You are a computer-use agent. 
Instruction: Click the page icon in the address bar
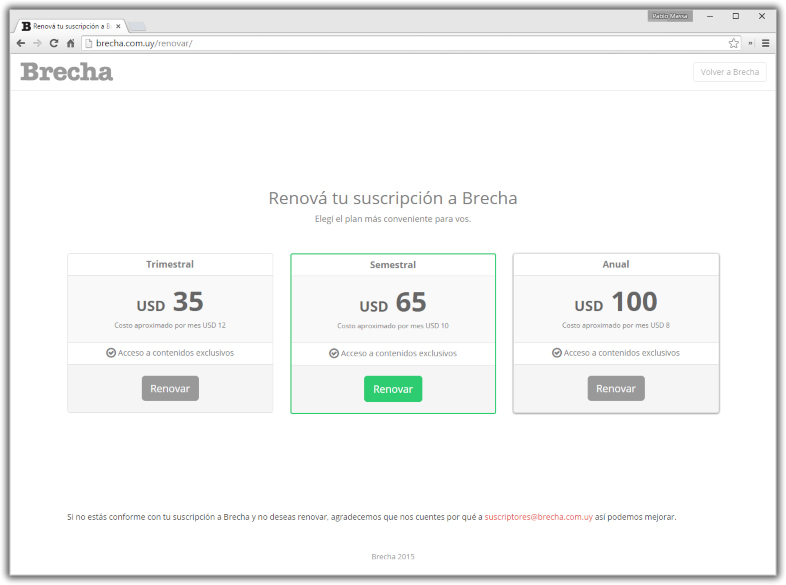[x=89, y=43]
